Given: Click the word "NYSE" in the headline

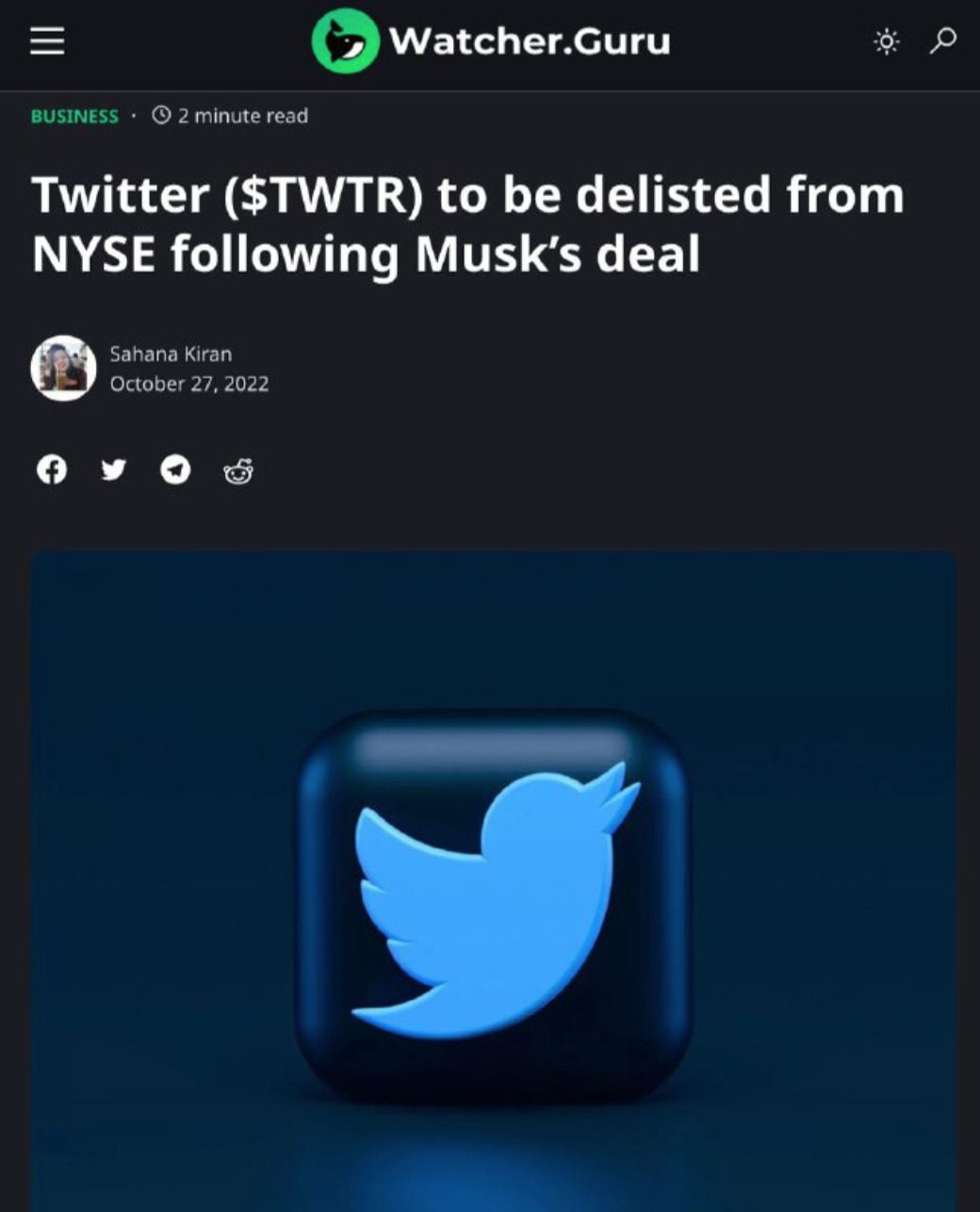Looking at the screenshot, I should tap(94, 254).
